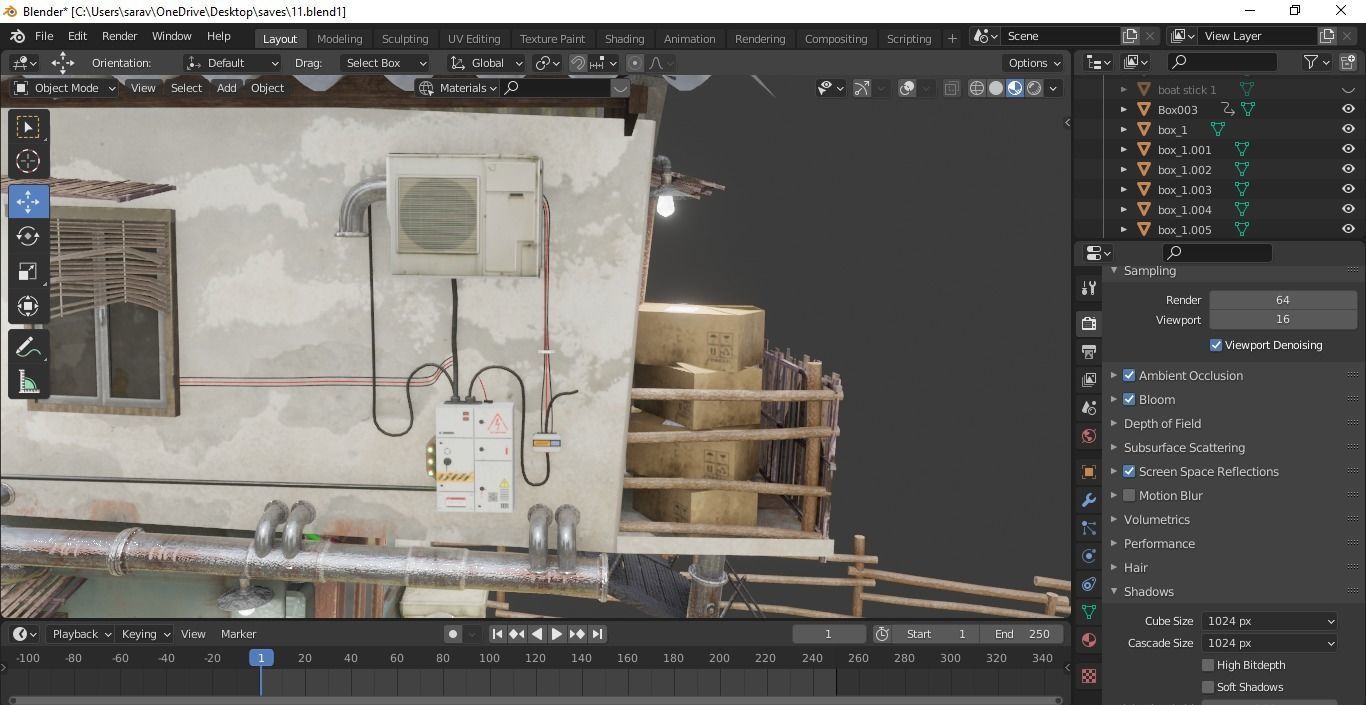Screen dimensions: 1366x705
Task: Open the Render properties tab icon
Action: pyautogui.click(x=1089, y=323)
